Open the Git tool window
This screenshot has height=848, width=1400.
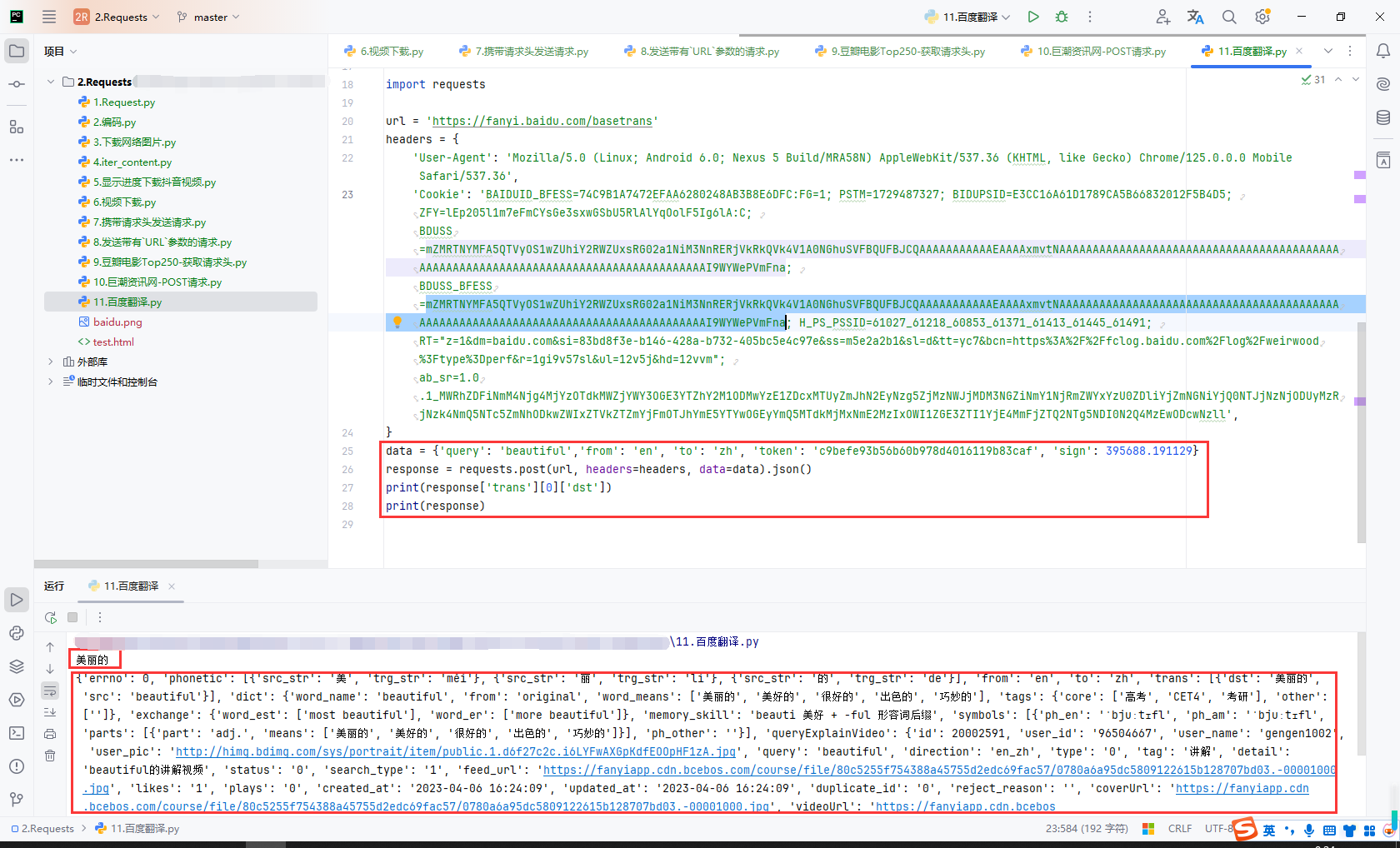click(x=17, y=800)
